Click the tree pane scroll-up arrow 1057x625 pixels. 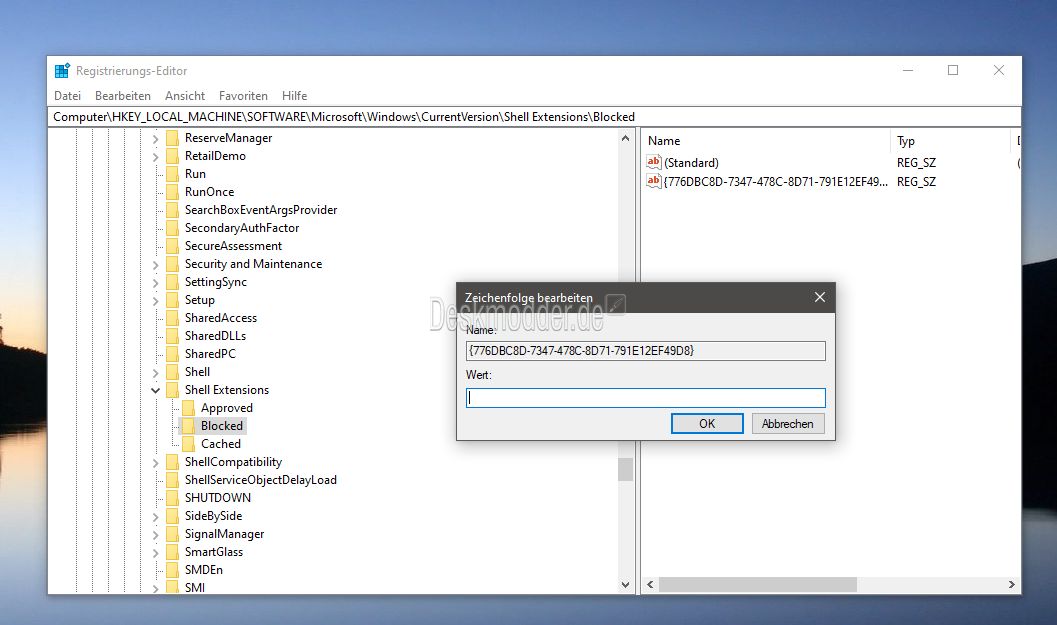[x=625, y=138]
